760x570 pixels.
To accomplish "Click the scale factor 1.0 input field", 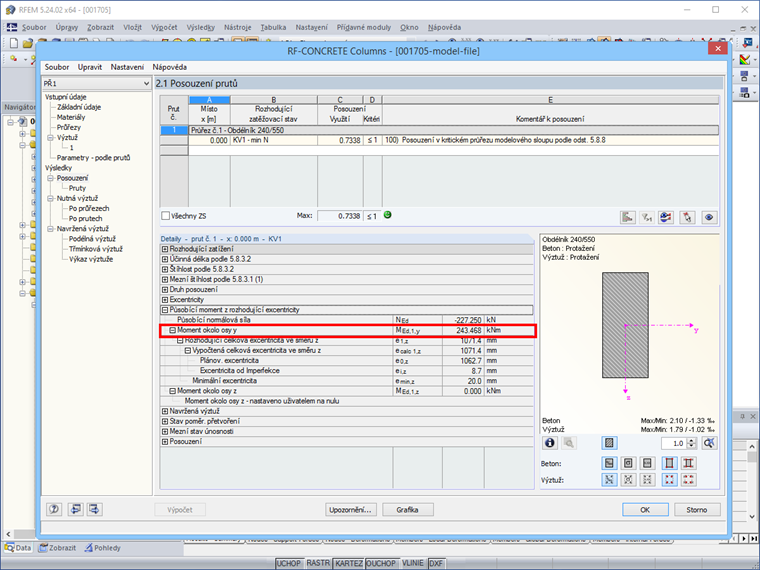I will (x=674, y=443).
